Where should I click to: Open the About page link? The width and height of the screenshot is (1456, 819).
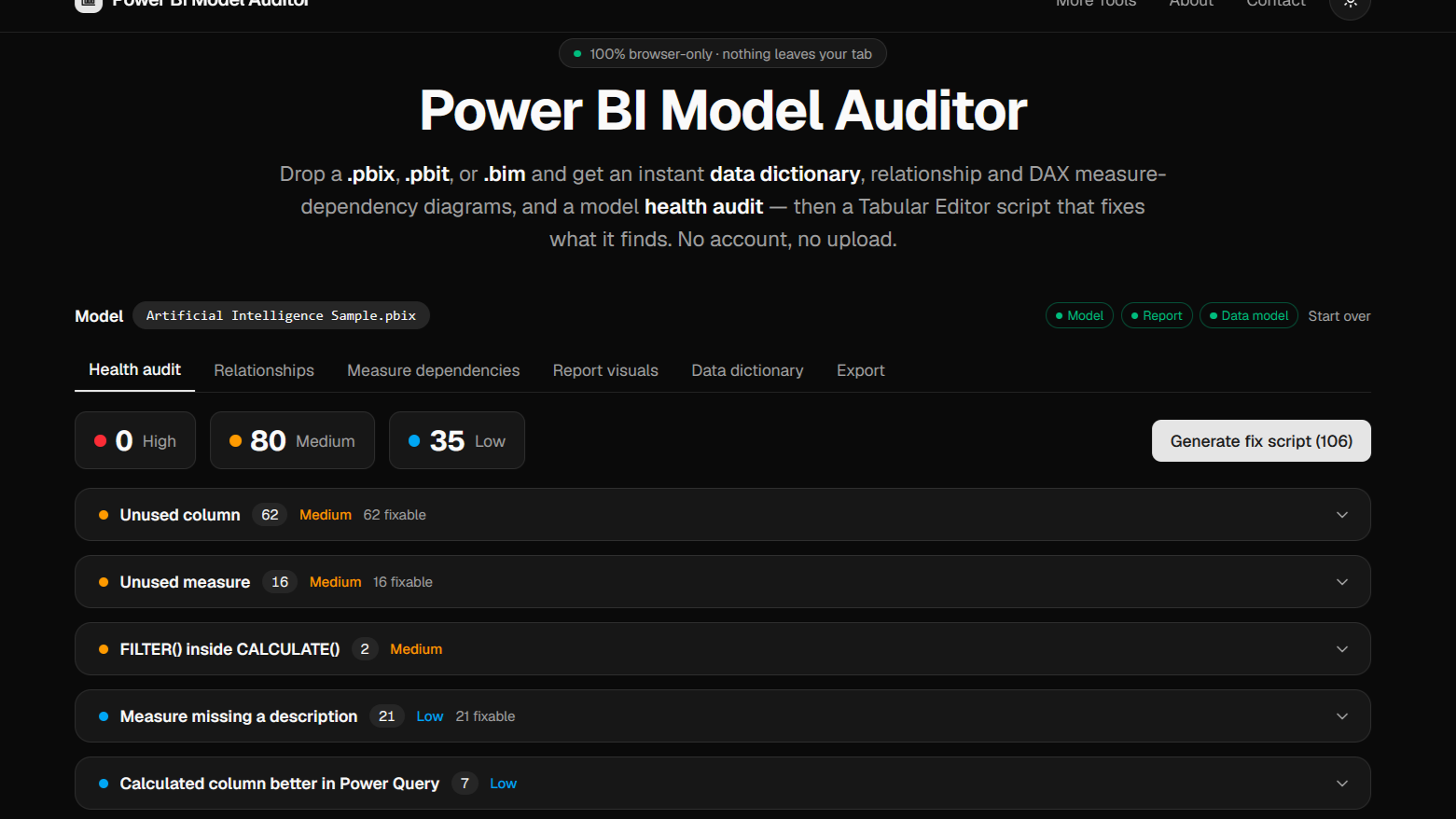pyautogui.click(x=1191, y=4)
